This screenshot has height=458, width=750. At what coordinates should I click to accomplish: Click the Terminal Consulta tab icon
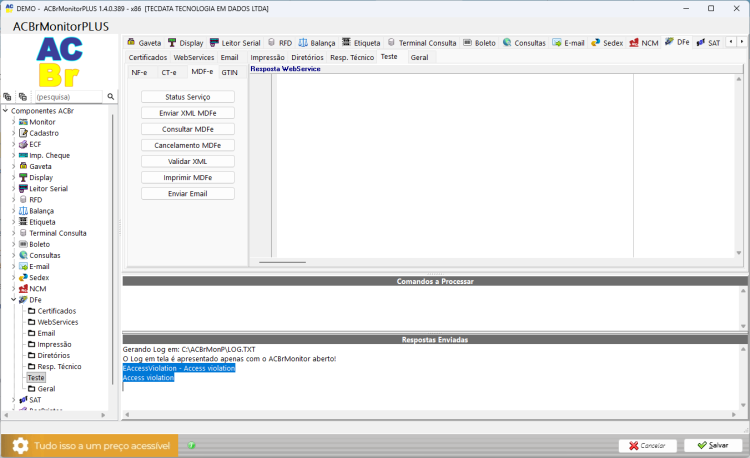tap(391, 42)
